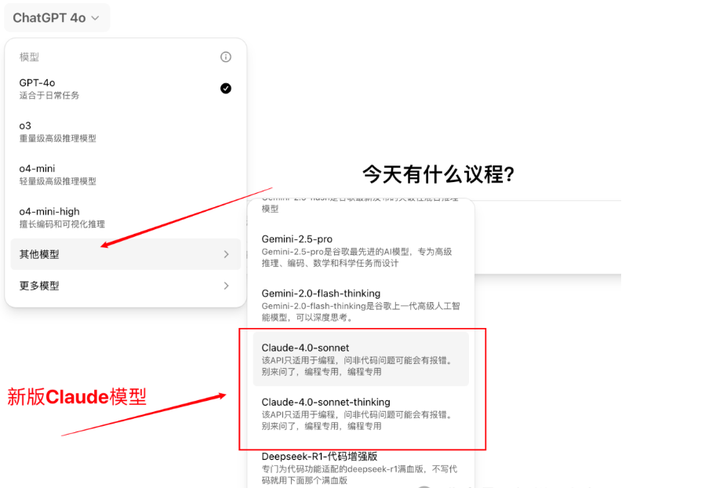
Task: Click the 今天有什么议程? heading text
Action: point(438,174)
